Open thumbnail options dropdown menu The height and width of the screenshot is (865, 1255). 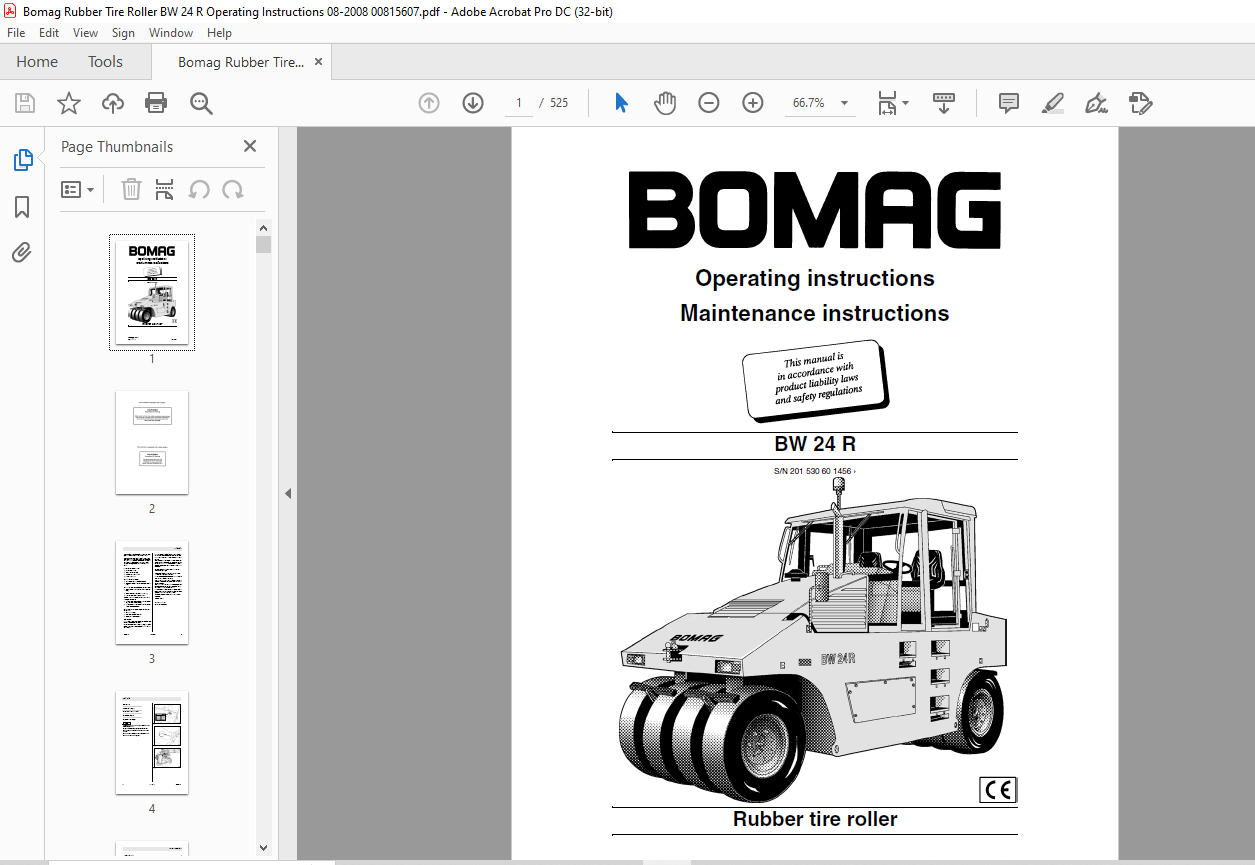pos(78,189)
